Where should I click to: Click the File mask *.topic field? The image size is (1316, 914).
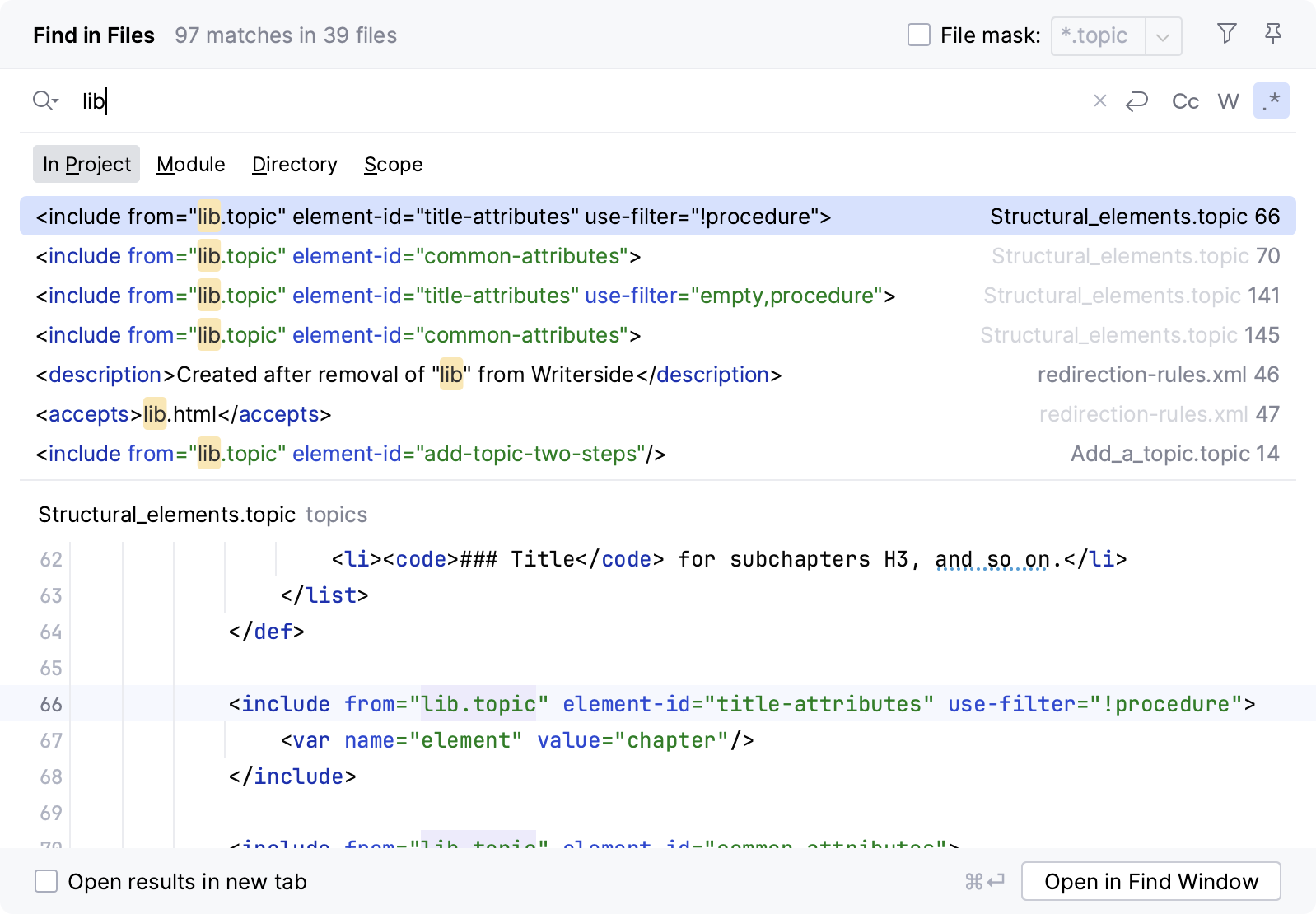coord(1096,36)
